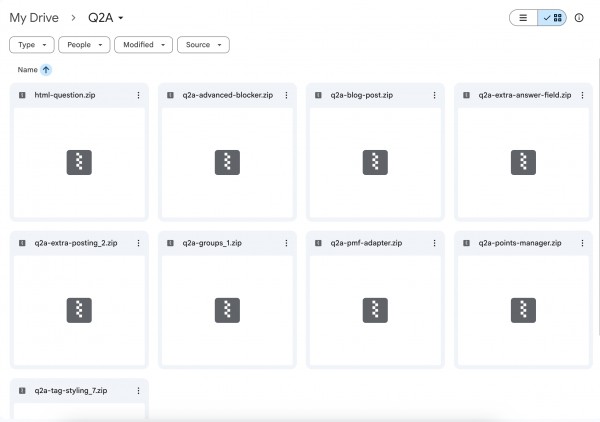Expand the Type filter dropdown
This screenshot has width=600, height=422.
pos(32,45)
